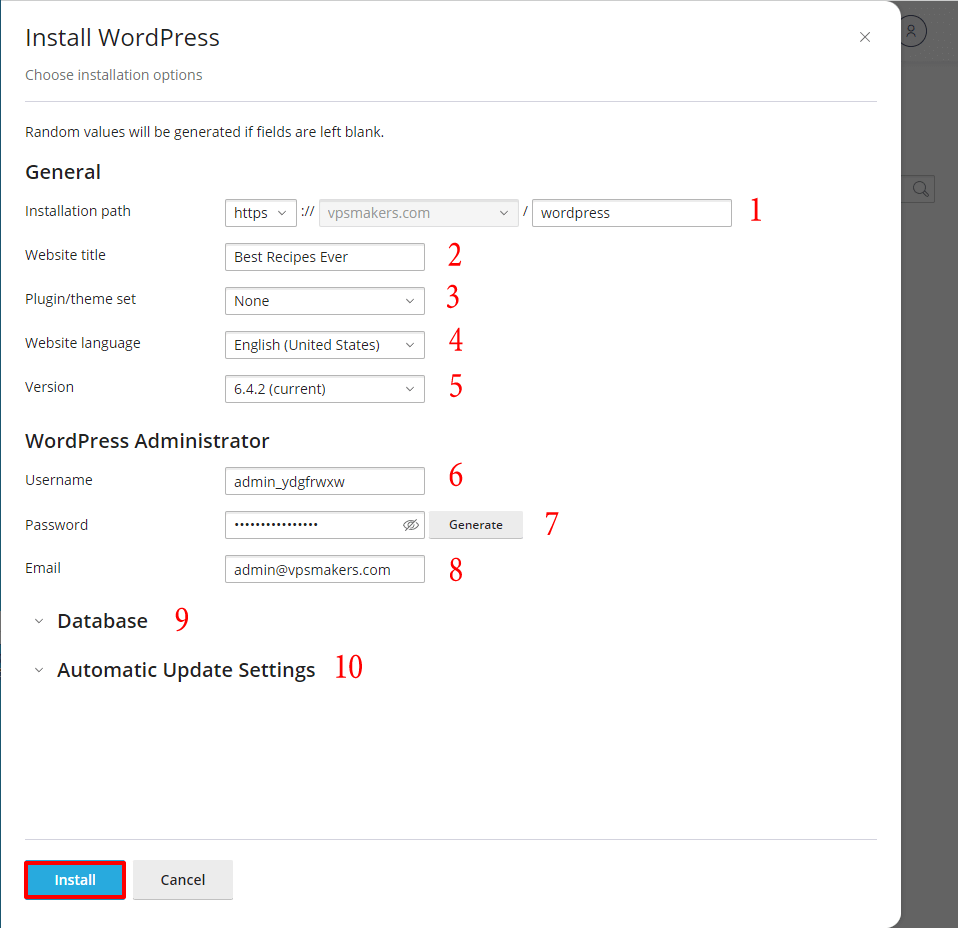The image size is (958, 928).
Task: Open the Version dropdown
Action: pos(324,389)
